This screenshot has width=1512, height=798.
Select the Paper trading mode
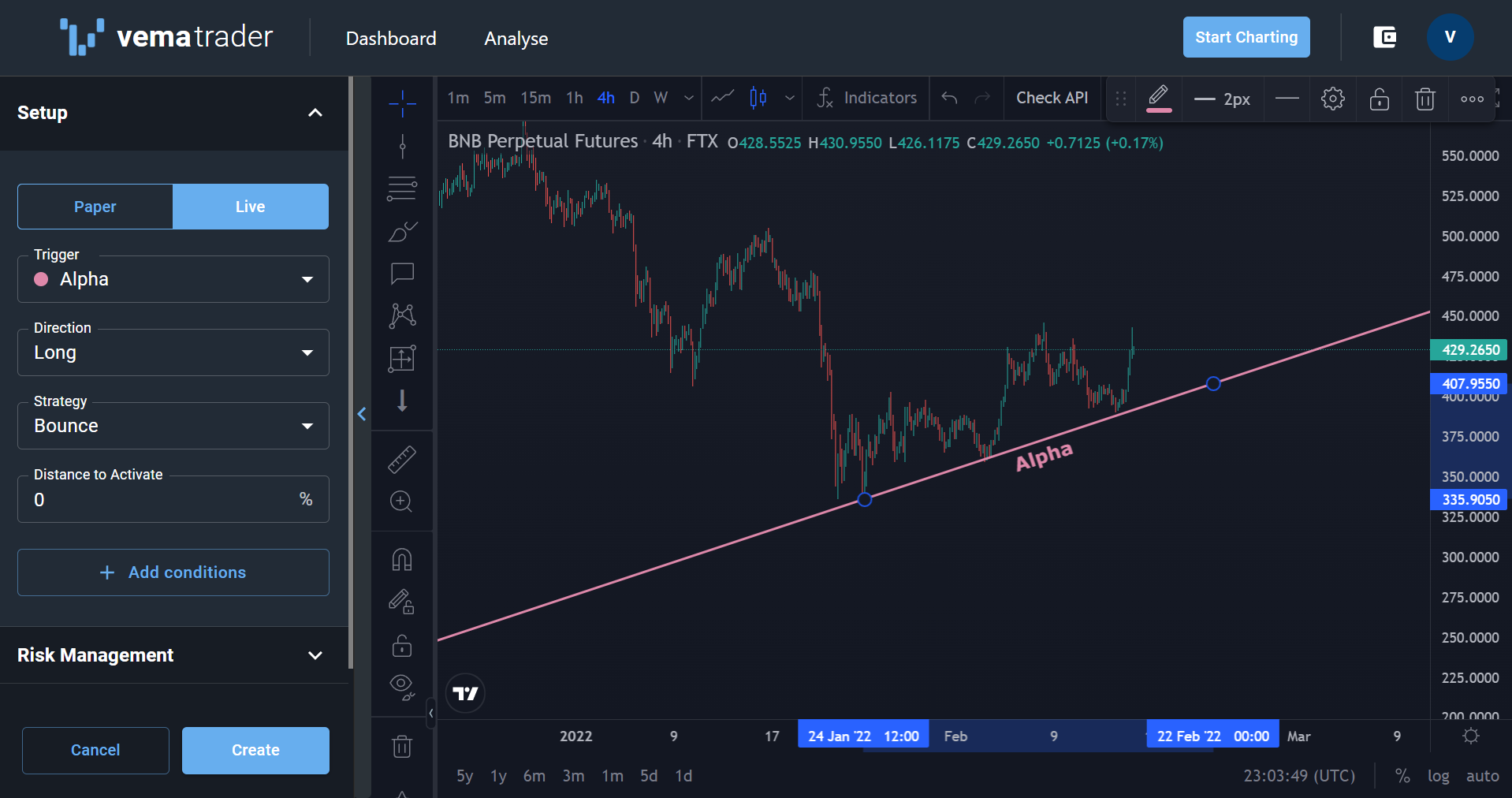coord(95,207)
